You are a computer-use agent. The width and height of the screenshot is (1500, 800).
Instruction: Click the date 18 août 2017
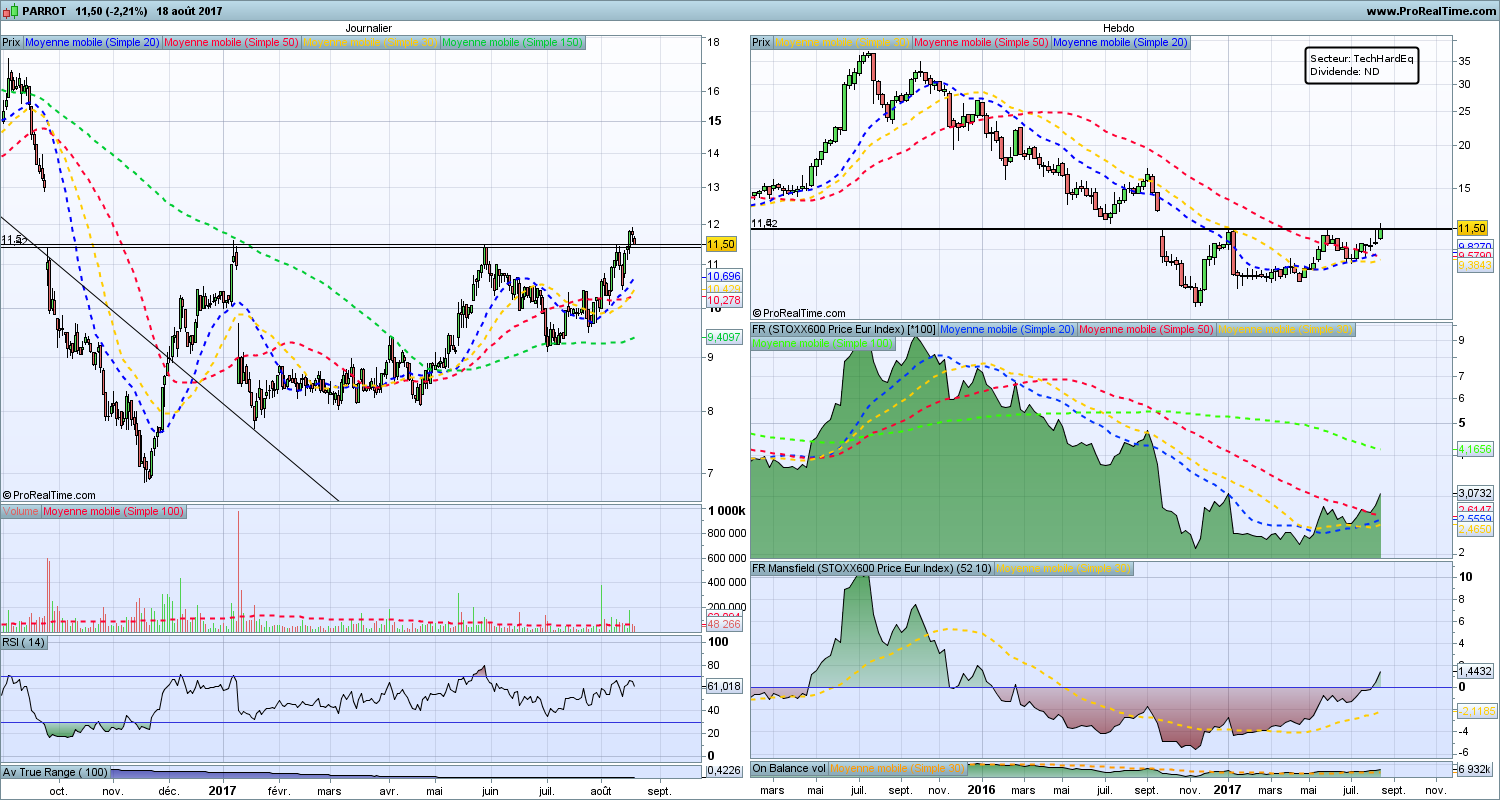190,11
